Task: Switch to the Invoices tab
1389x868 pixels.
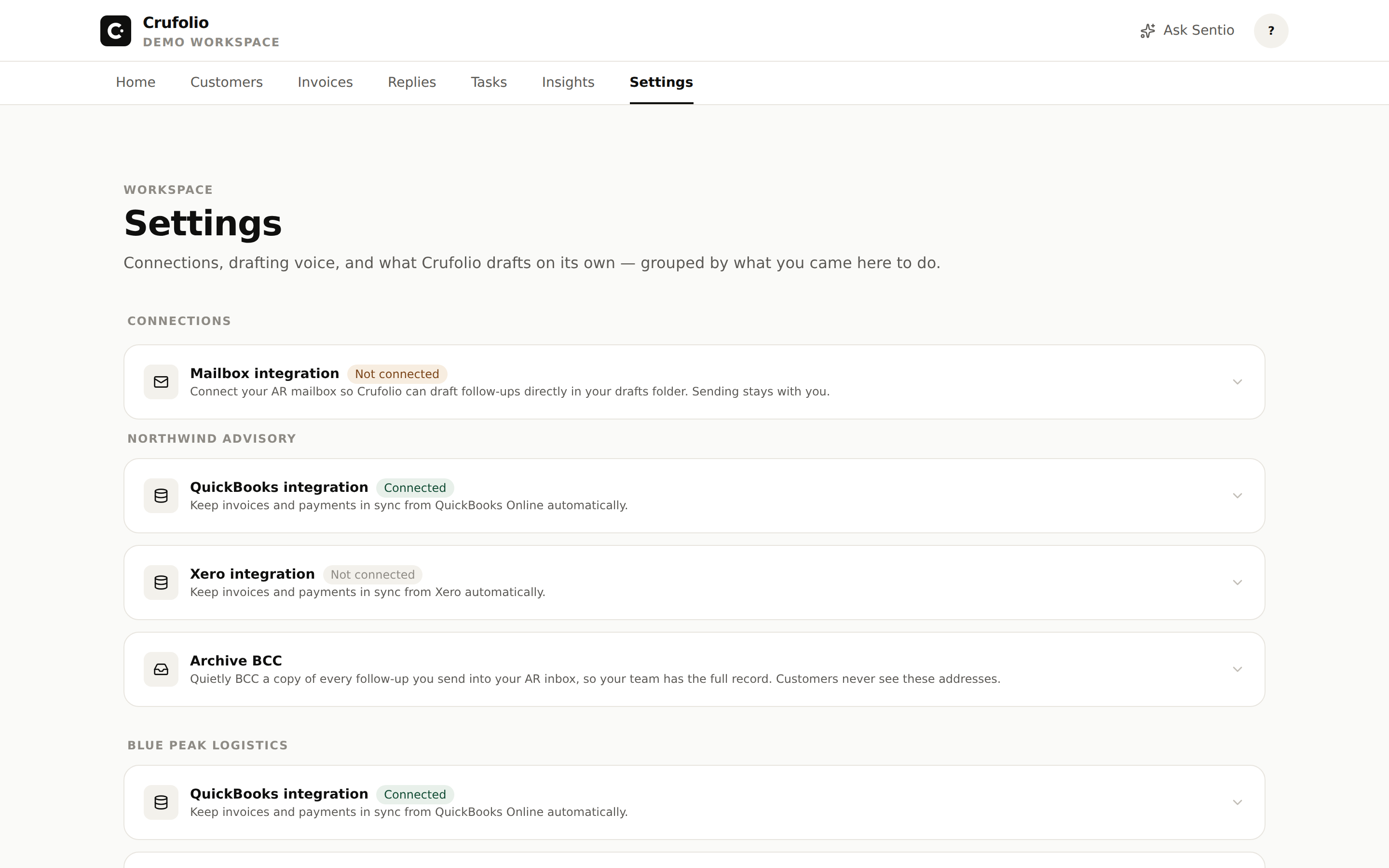Action: [x=325, y=82]
